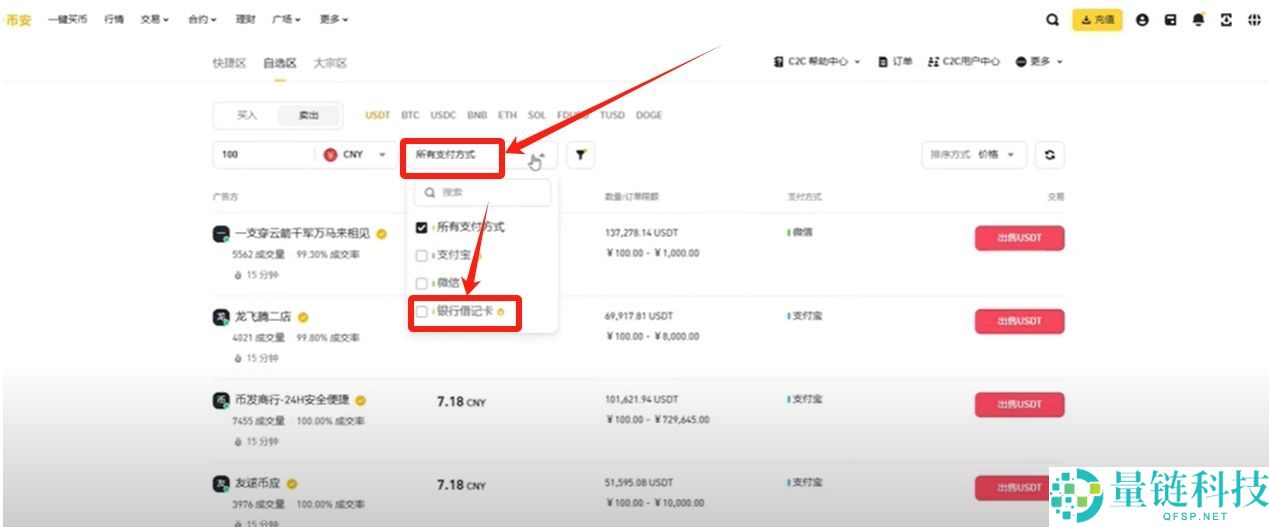Viewport: 1269px width, 527px height.
Task: Open 理财 in the top menu
Action: pos(245,19)
